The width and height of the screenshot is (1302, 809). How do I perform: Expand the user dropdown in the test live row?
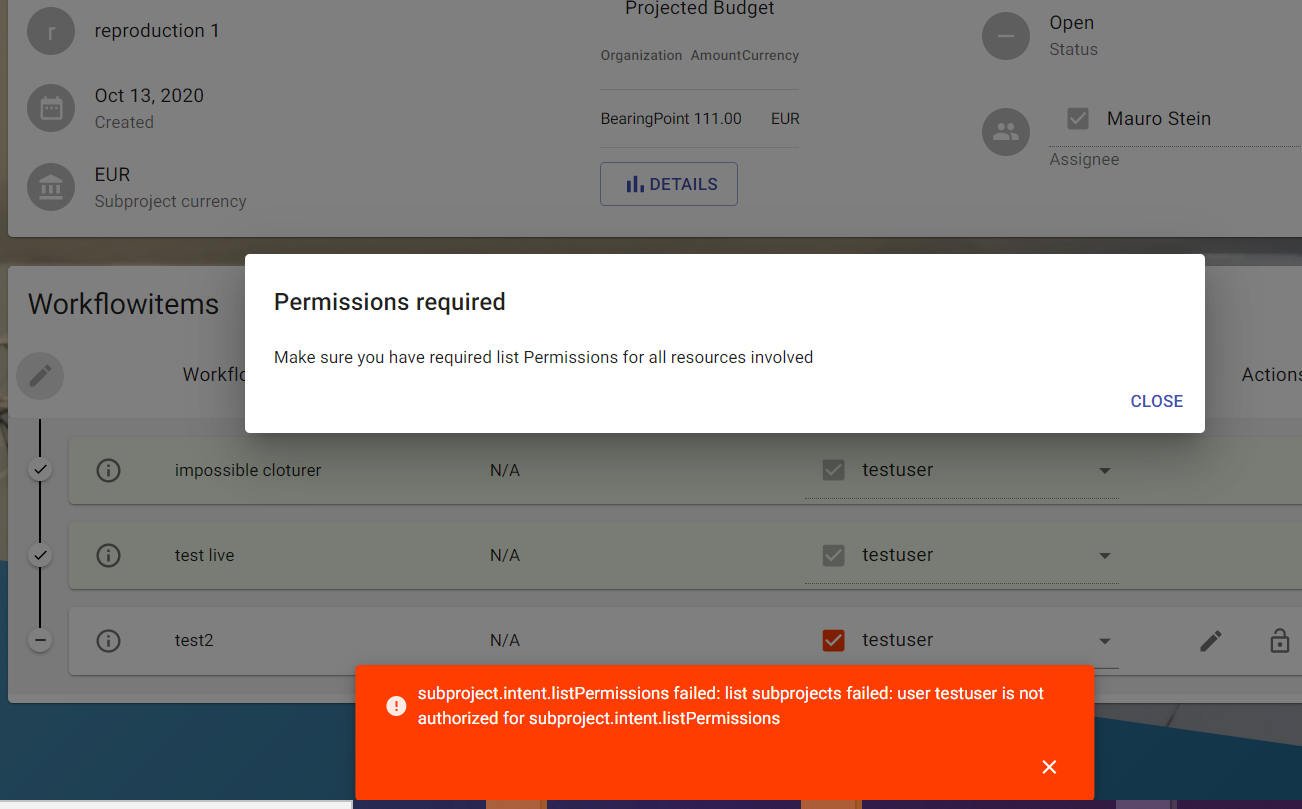(1104, 555)
